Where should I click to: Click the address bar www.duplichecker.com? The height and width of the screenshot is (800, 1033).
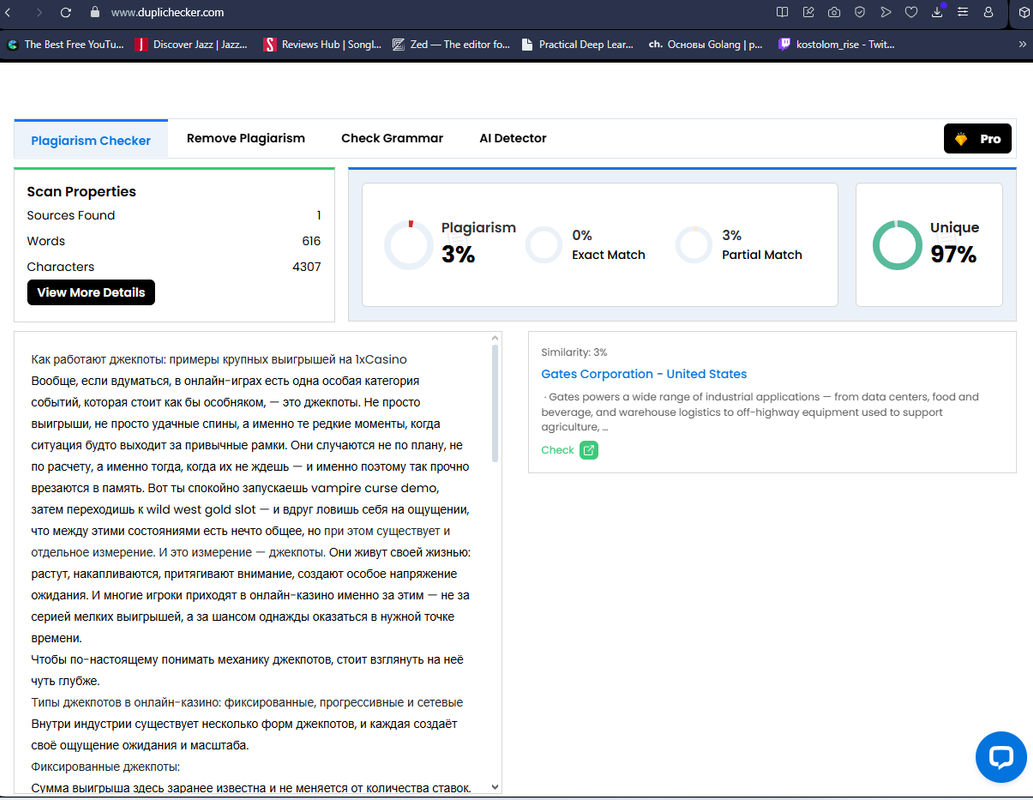point(167,13)
